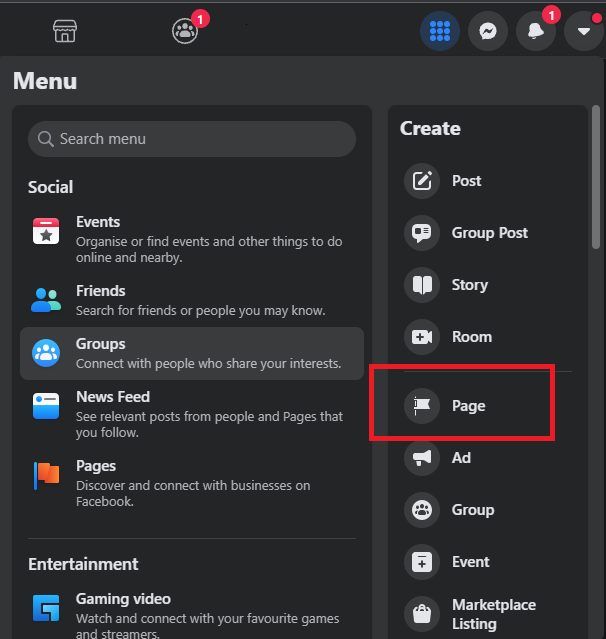Choose Ad under Create
This screenshot has height=639, width=606.
[487, 458]
